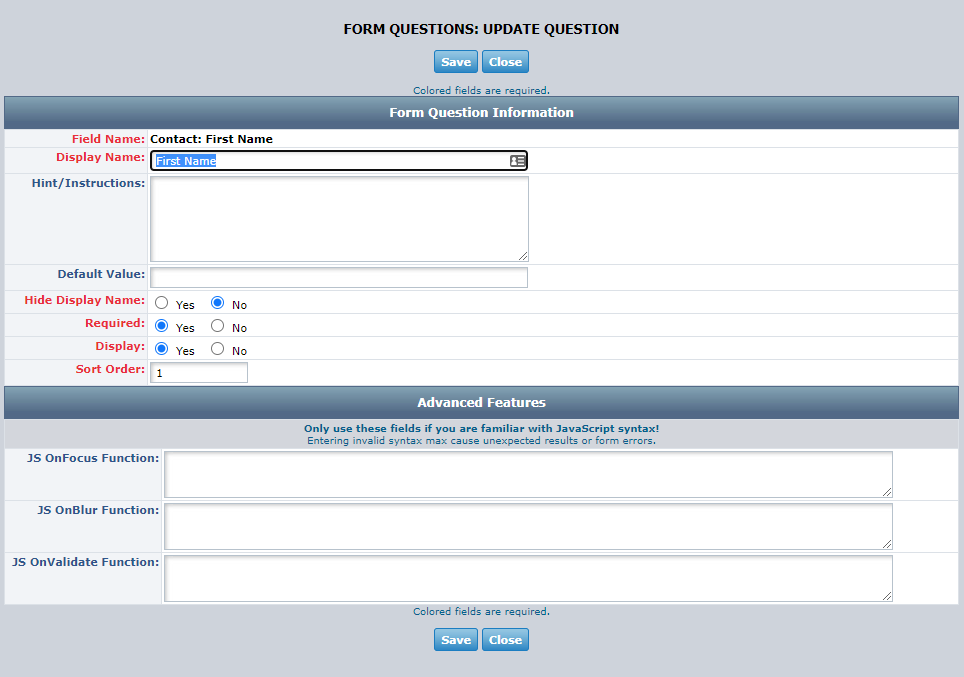
Task: Choose No for Display option
Action: tap(218, 349)
